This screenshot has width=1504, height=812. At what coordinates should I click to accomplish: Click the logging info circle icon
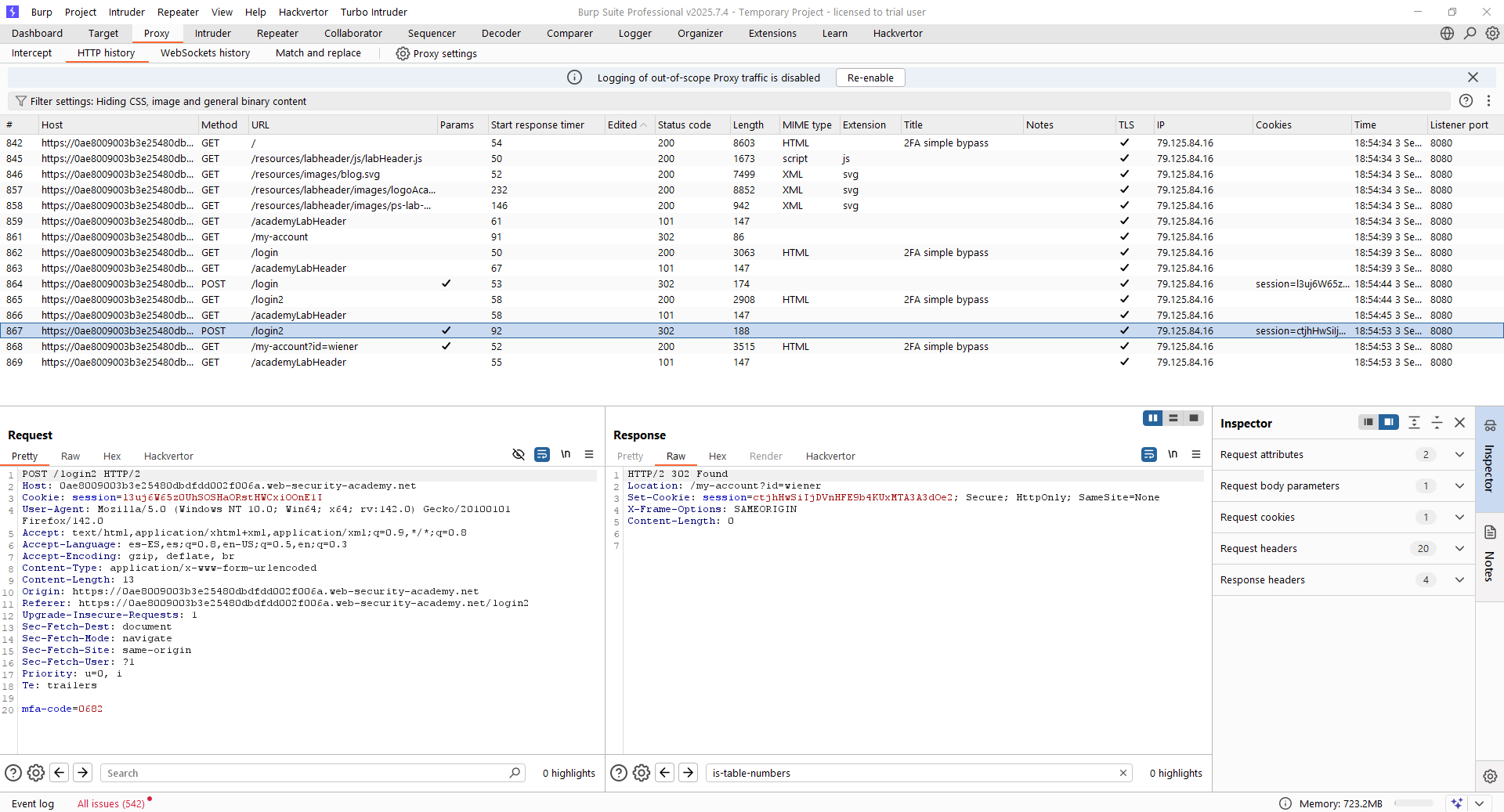[574, 78]
